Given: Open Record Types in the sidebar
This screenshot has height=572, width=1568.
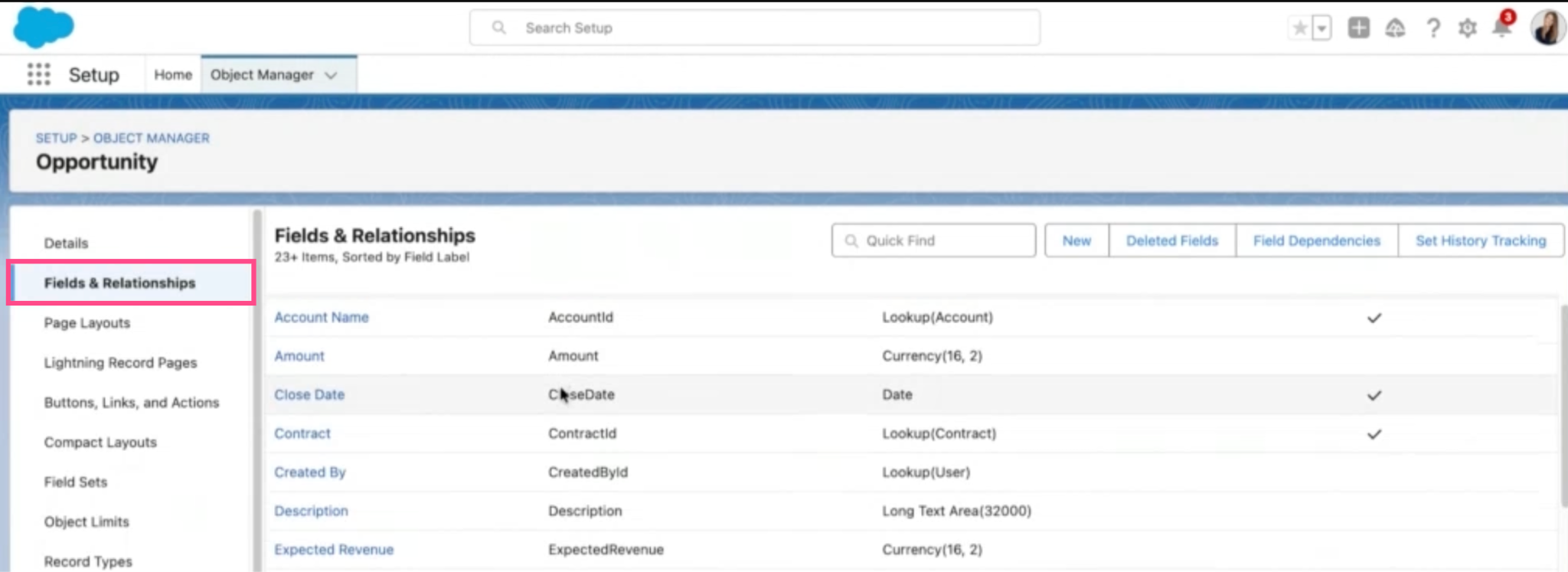Looking at the screenshot, I should click(x=87, y=561).
